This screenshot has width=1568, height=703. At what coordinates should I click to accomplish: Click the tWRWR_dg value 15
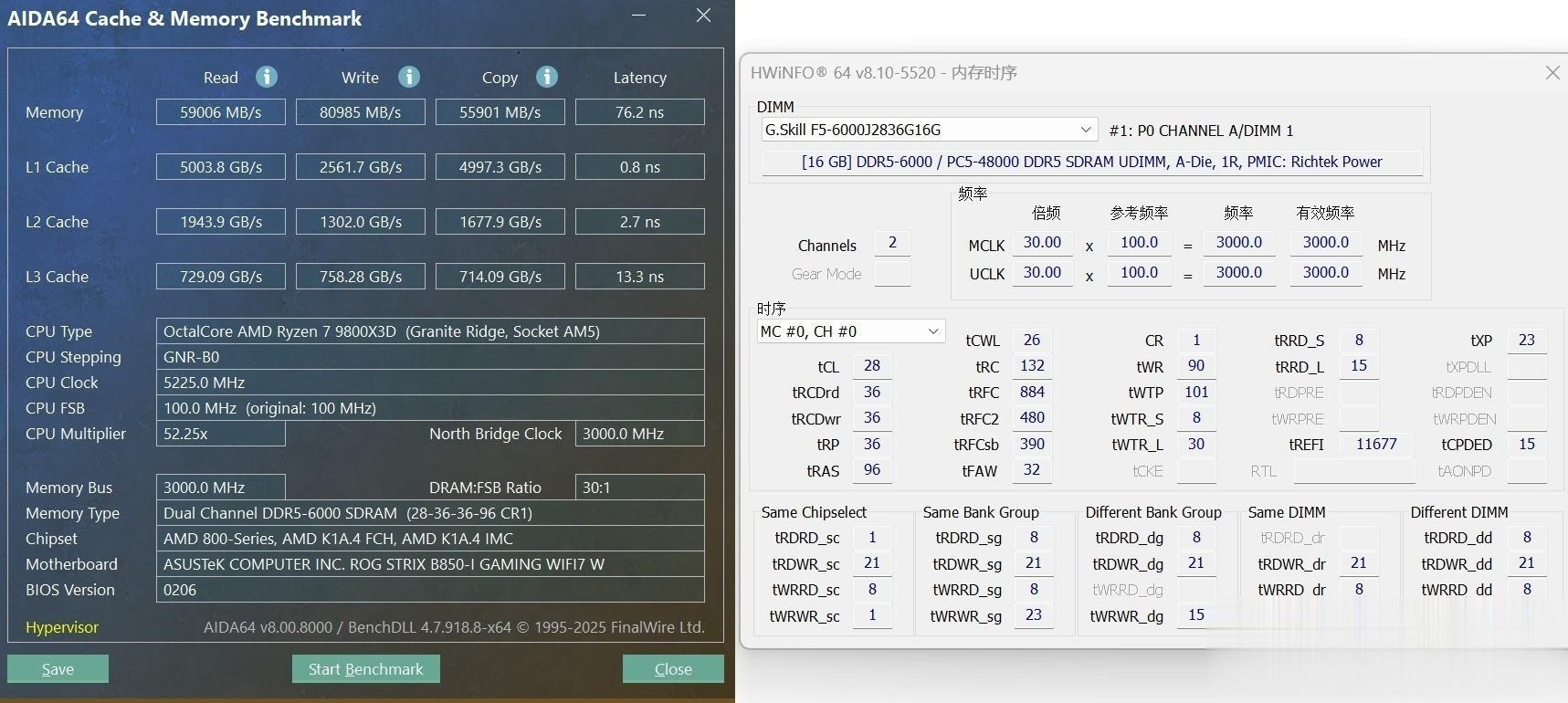coord(1196,615)
